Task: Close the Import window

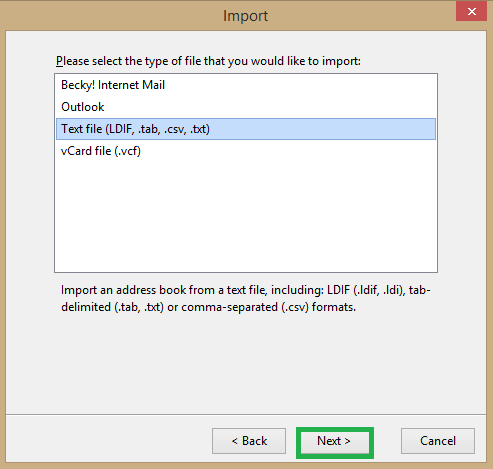Action: pos(471,11)
